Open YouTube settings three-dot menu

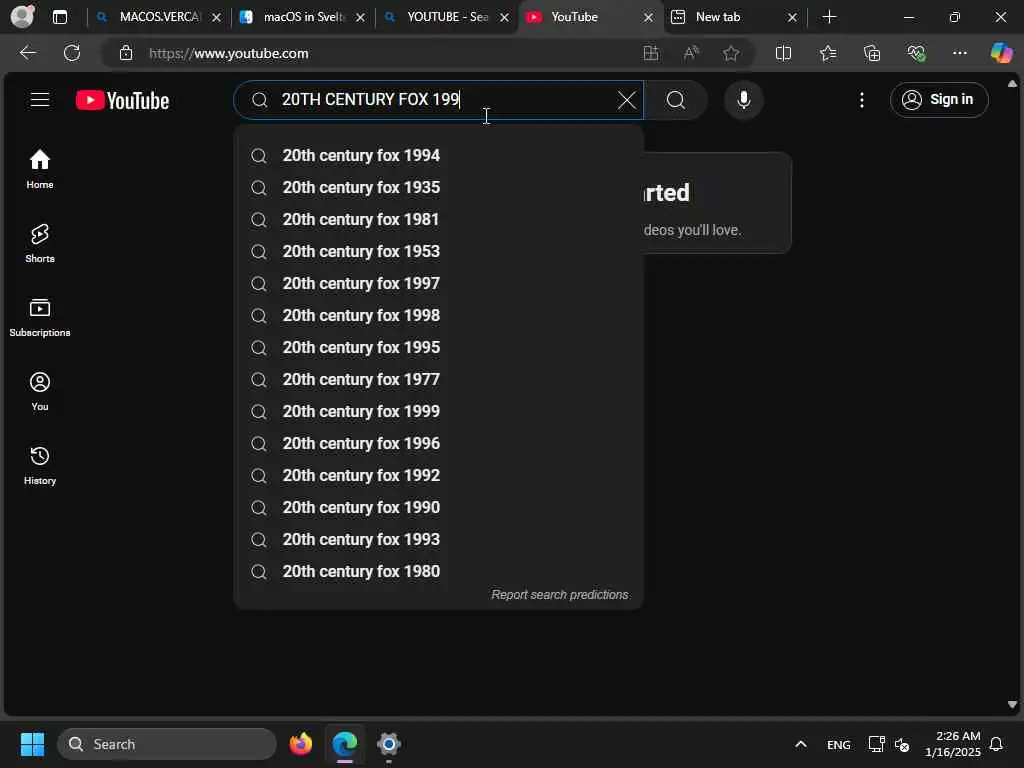[x=861, y=100]
